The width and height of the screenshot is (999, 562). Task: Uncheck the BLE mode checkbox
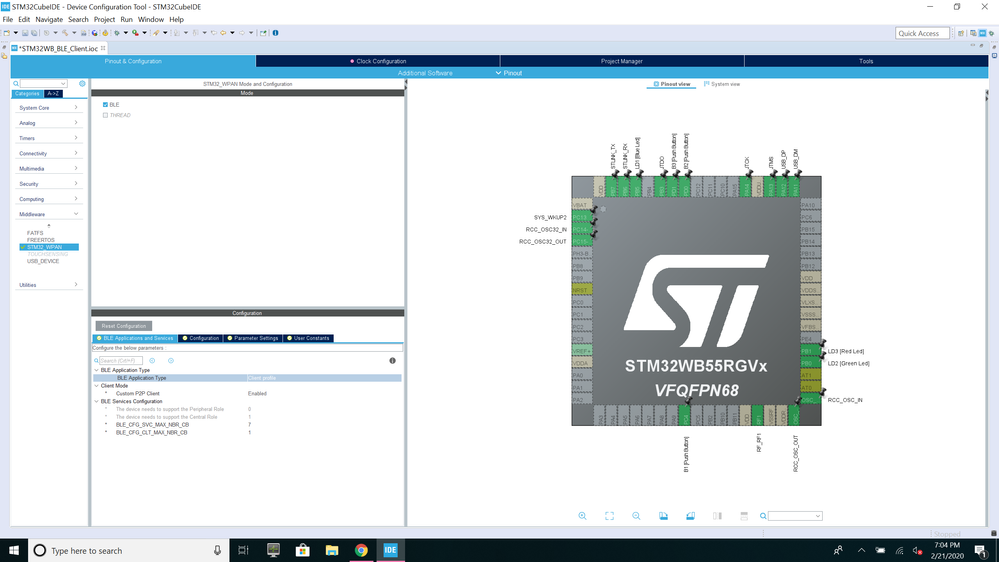(x=105, y=104)
